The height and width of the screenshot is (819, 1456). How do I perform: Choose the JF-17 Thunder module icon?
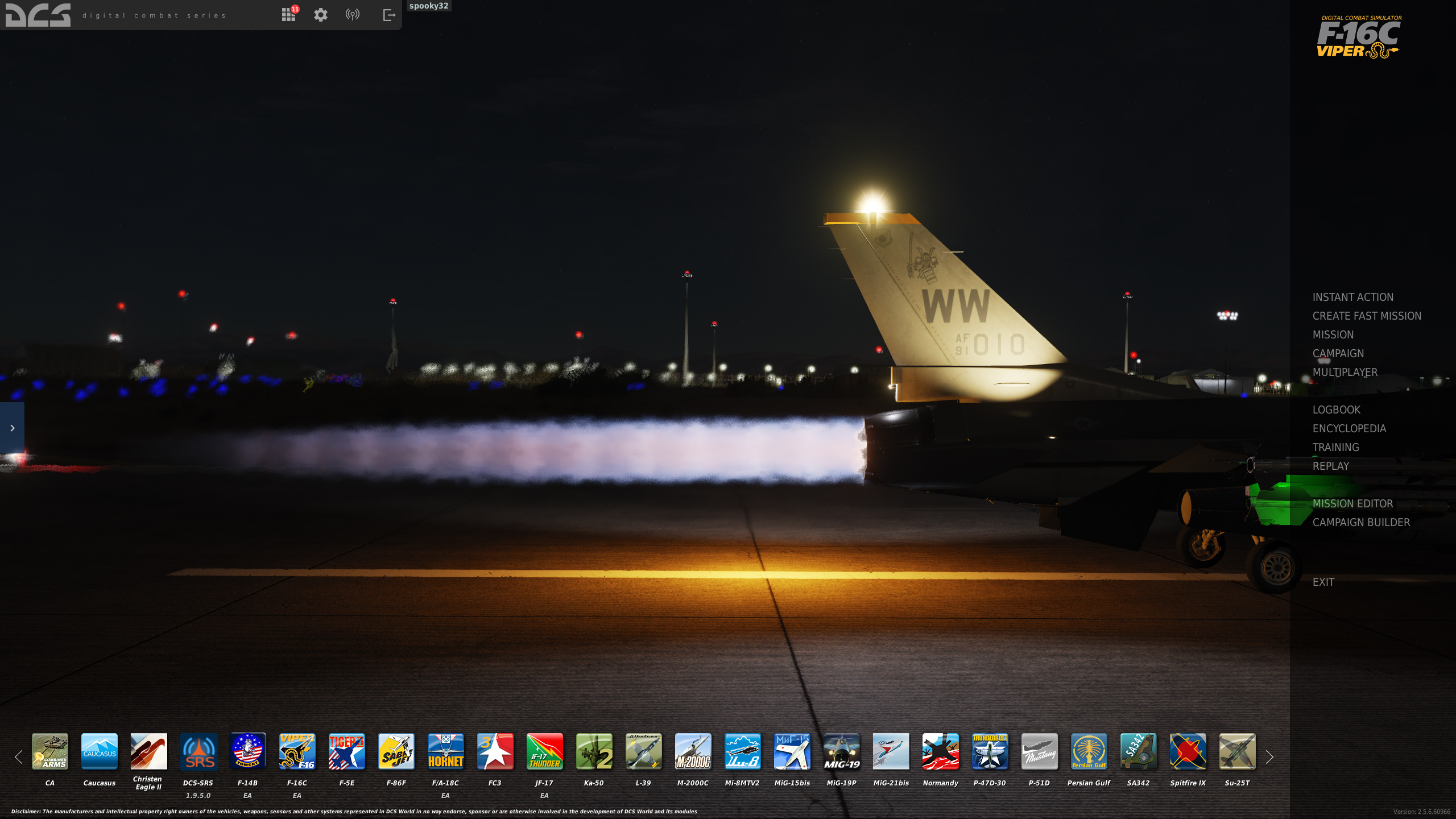[544, 751]
